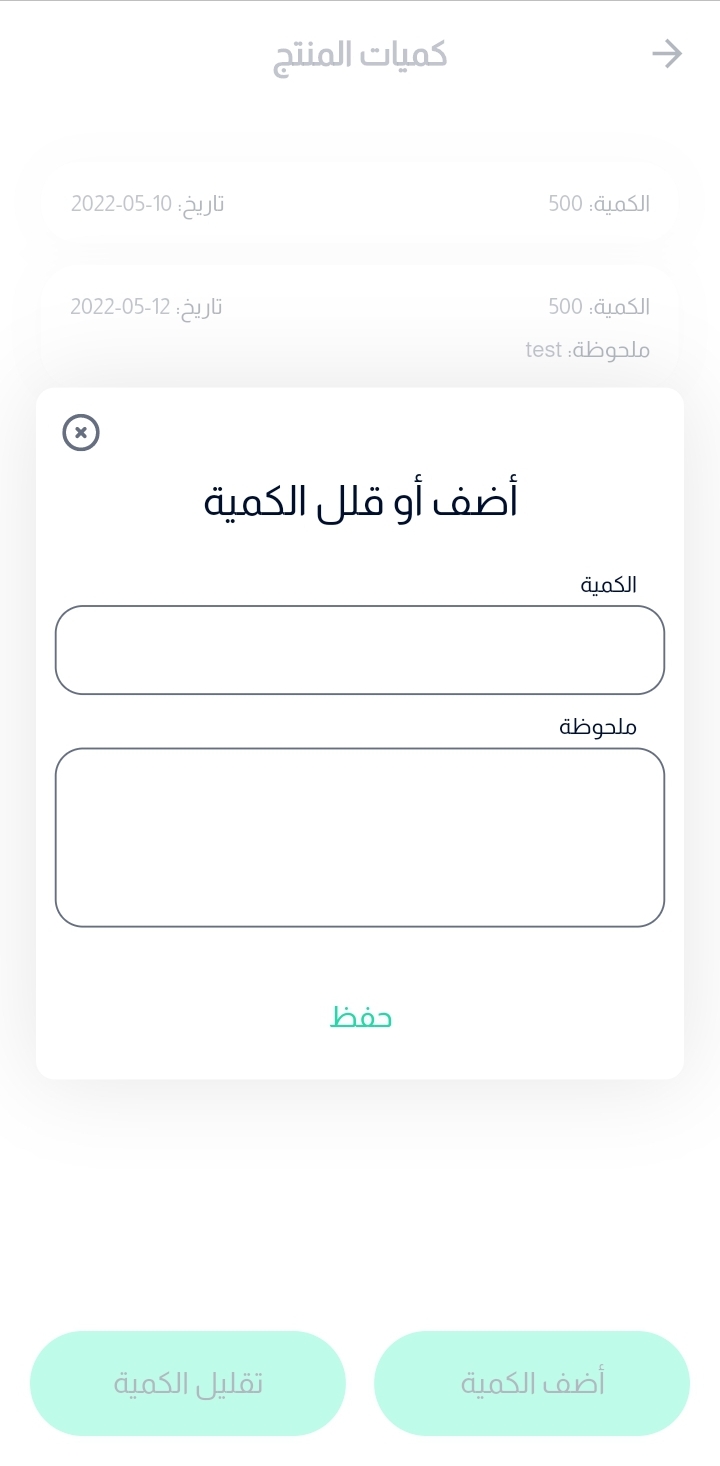Click quantity 500 in the 2022-05-12 record

coord(566,306)
